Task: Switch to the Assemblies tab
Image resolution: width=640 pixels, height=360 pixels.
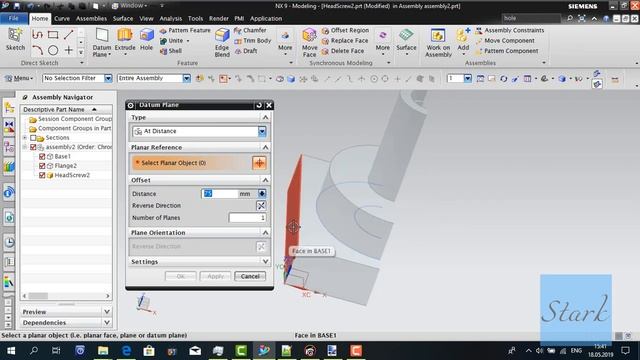Action: (x=91, y=19)
